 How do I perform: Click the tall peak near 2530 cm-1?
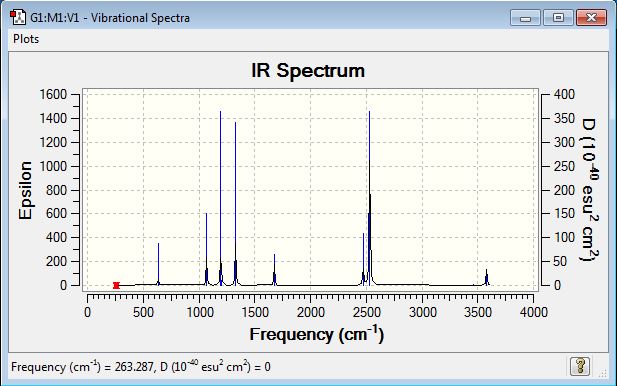369,197
